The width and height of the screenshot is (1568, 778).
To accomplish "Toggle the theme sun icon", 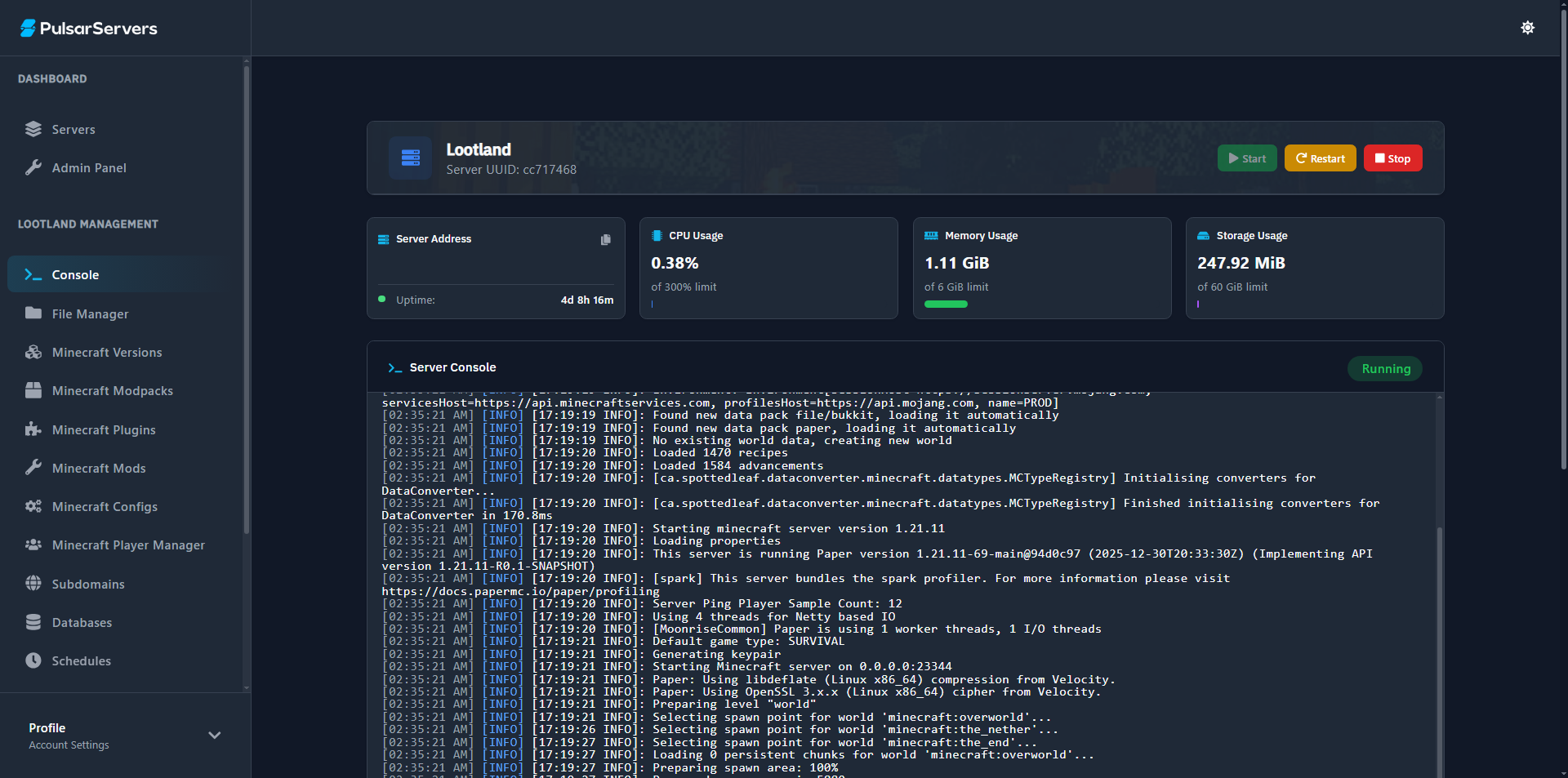I will (1527, 28).
